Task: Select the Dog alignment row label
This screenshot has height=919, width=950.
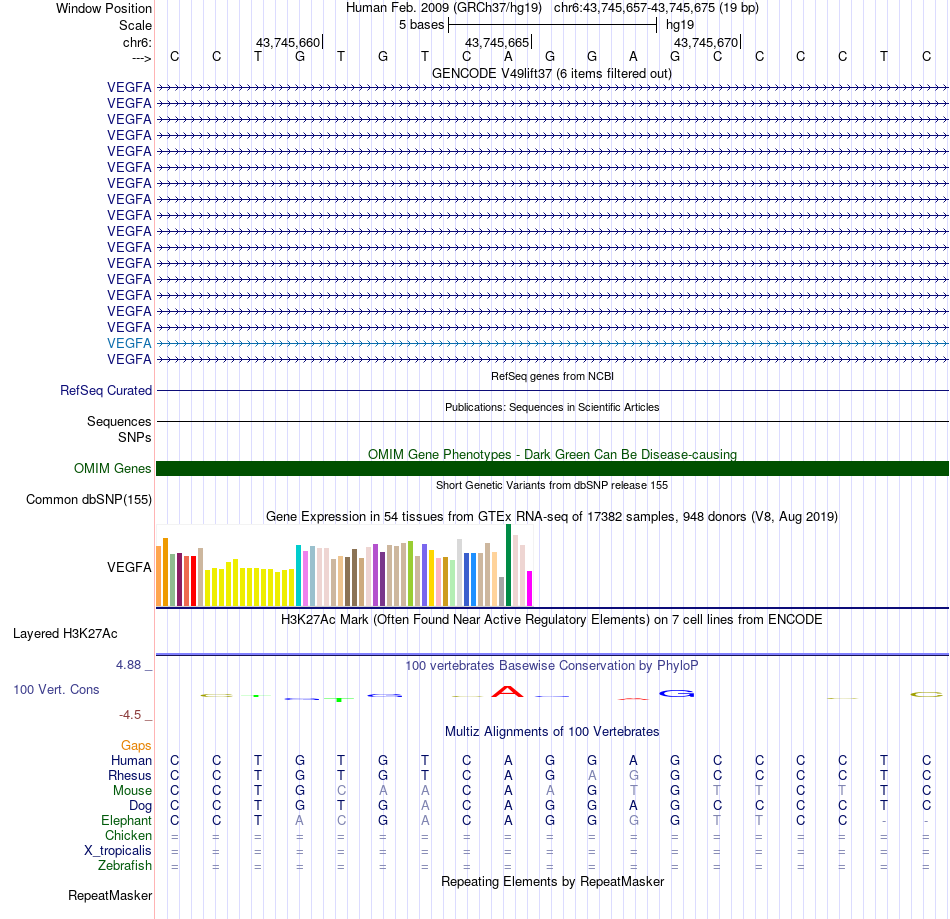Action: pos(141,806)
